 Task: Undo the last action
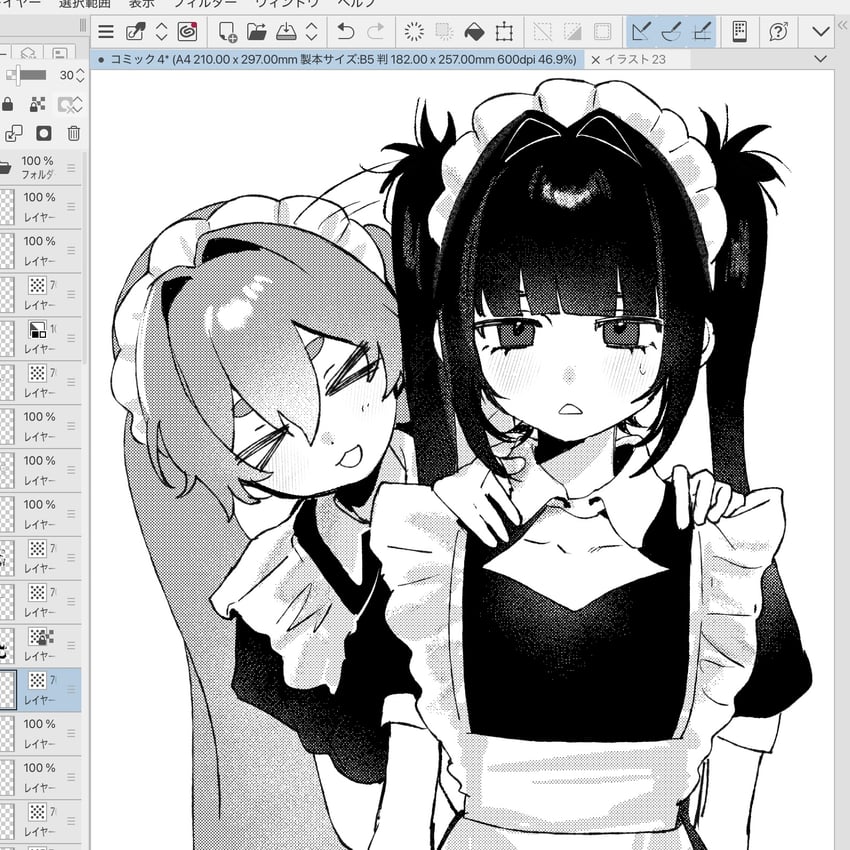345,31
